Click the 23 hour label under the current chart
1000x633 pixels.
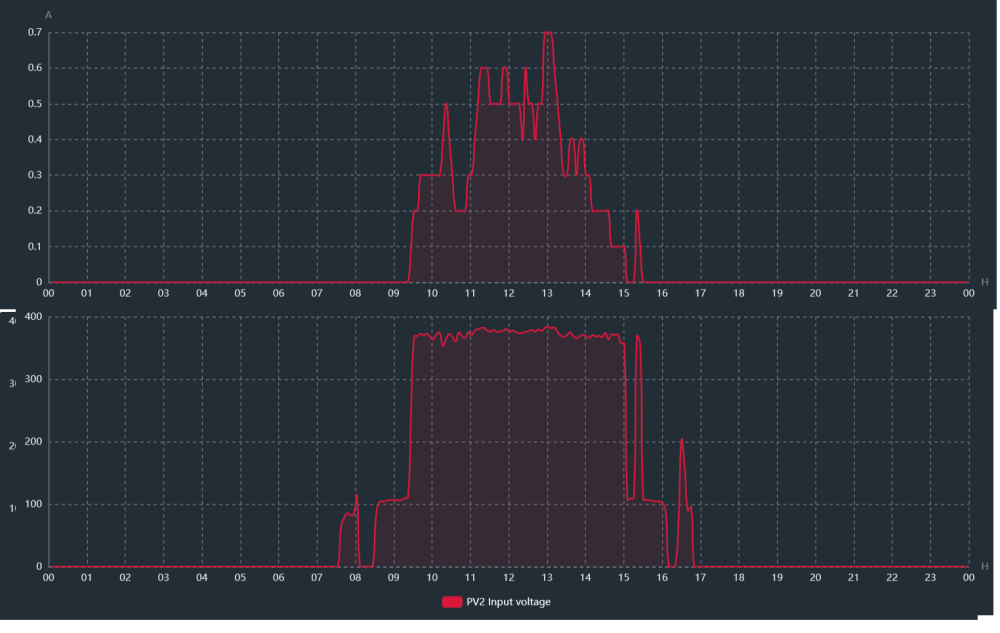click(930, 293)
